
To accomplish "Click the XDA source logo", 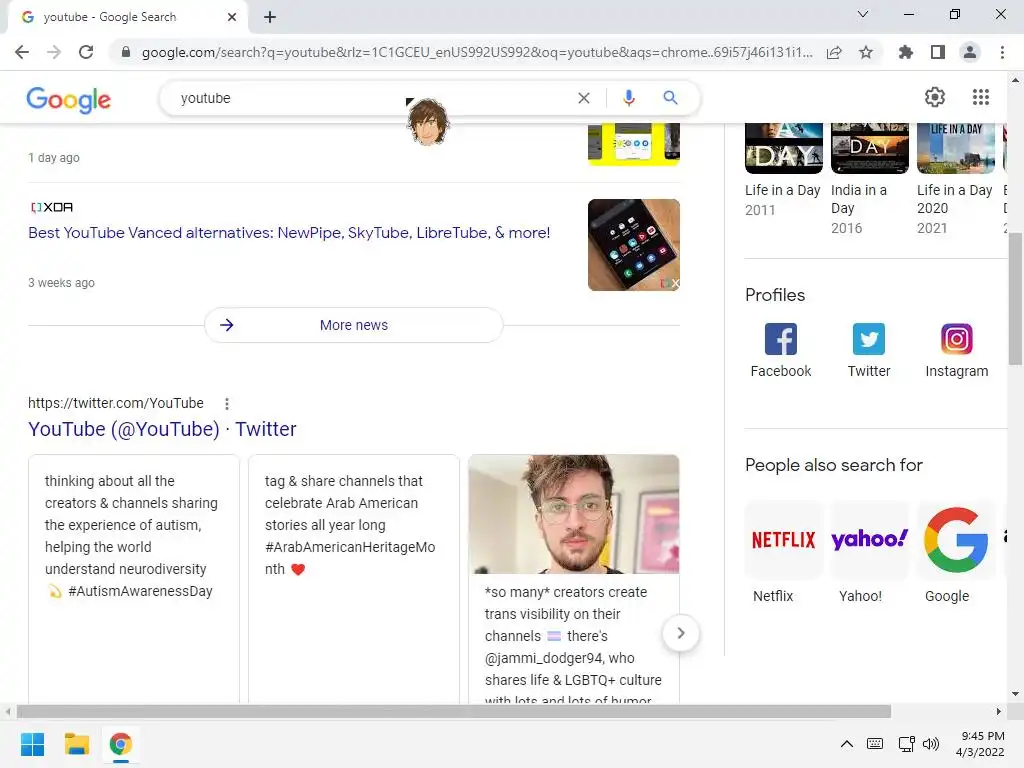I will 52,207.
